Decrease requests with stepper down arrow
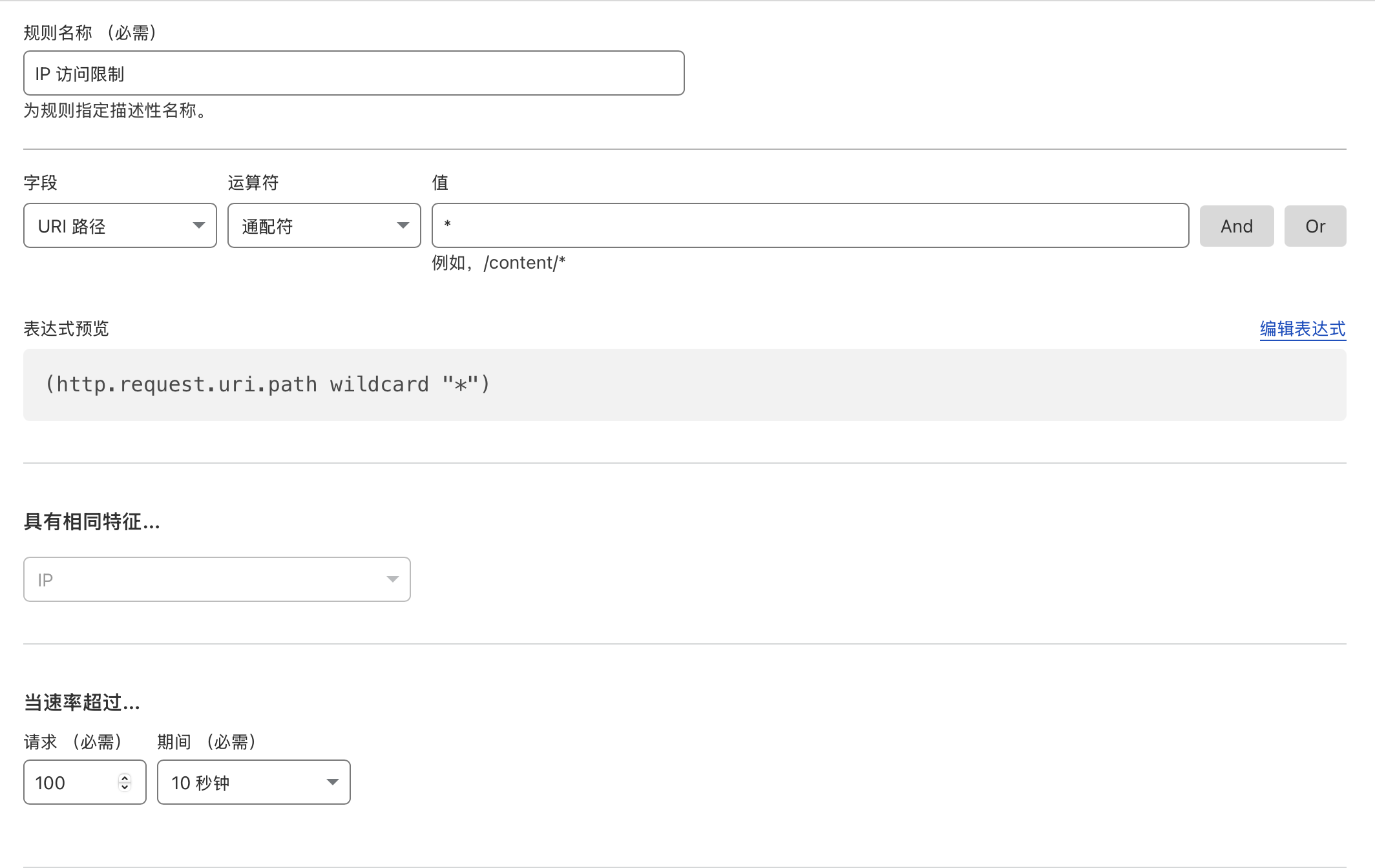Screen dimensions: 1375x868 [125, 787]
